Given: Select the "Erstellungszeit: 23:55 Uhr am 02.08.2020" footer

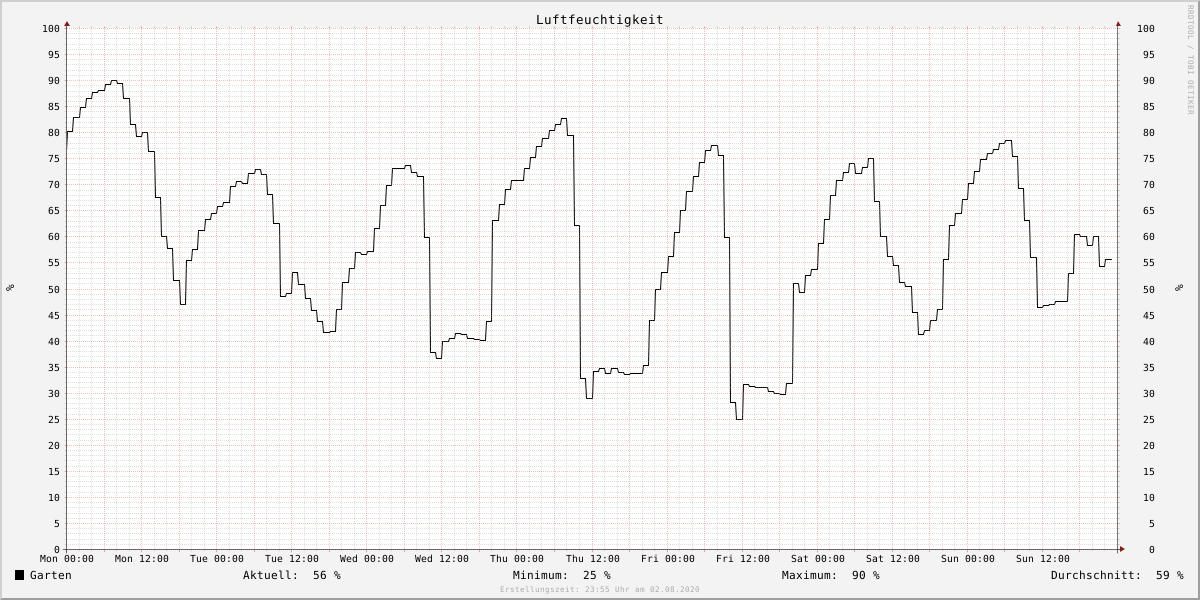Looking at the screenshot, I should [600, 590].
